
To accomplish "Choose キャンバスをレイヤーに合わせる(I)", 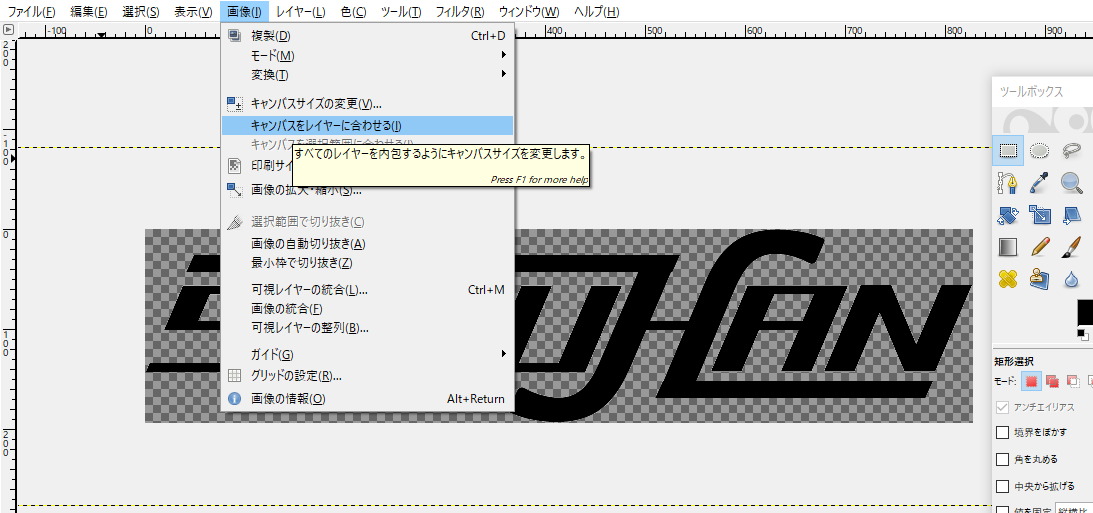I will 367,125.
